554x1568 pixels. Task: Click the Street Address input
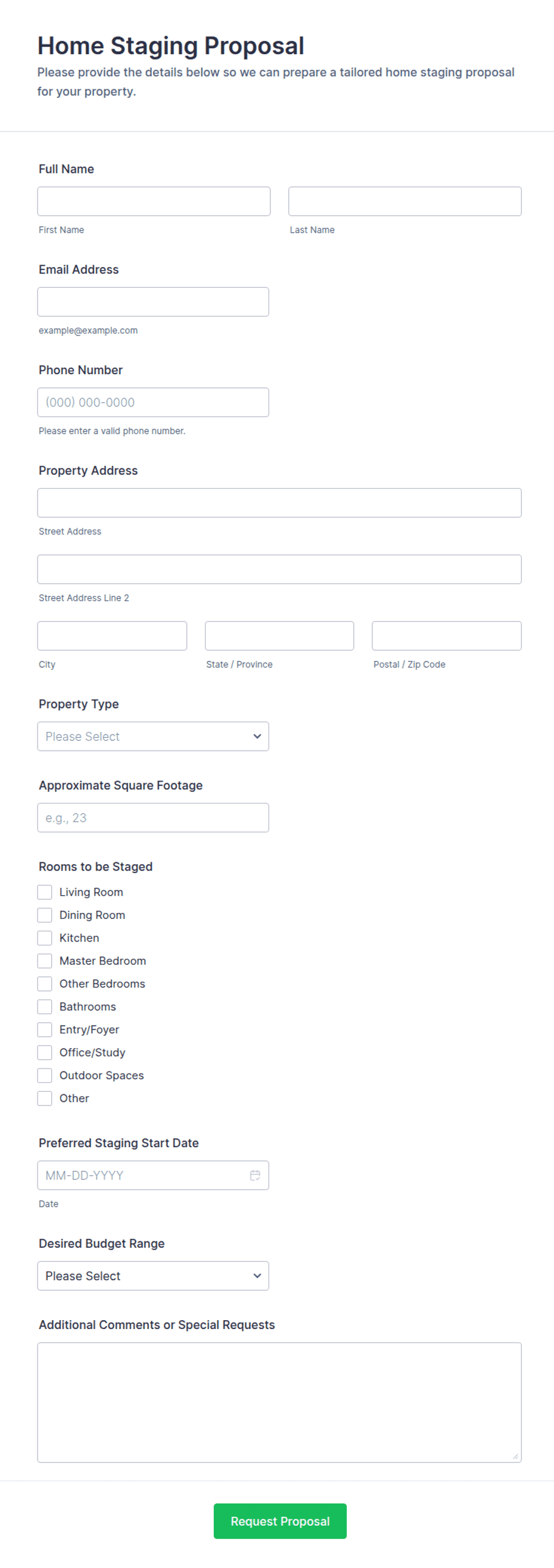279,502
